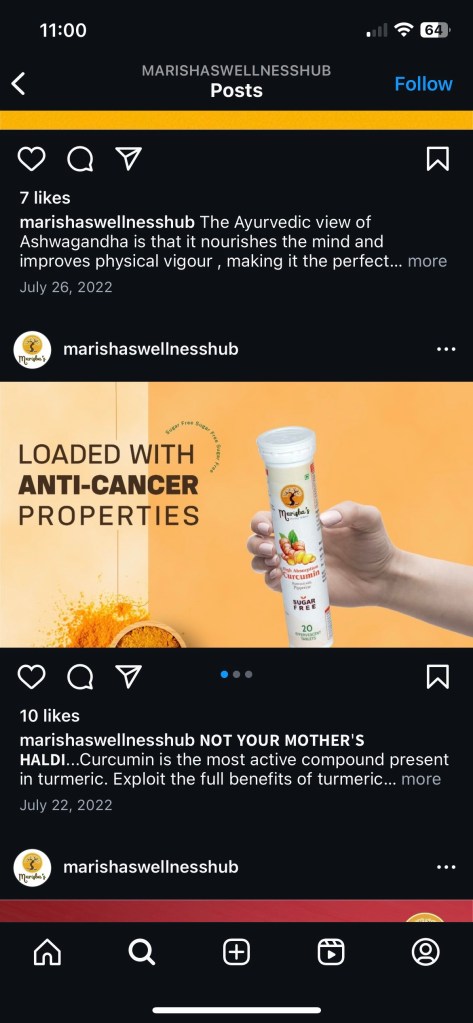Open options menu for the curcumin post

click(x=446, y=350)
